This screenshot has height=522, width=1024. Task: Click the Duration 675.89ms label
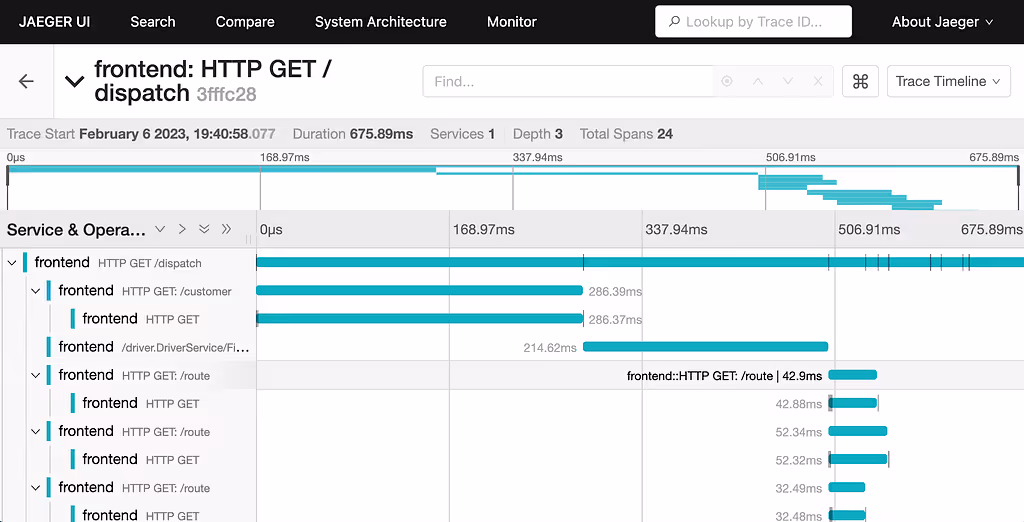353,134
